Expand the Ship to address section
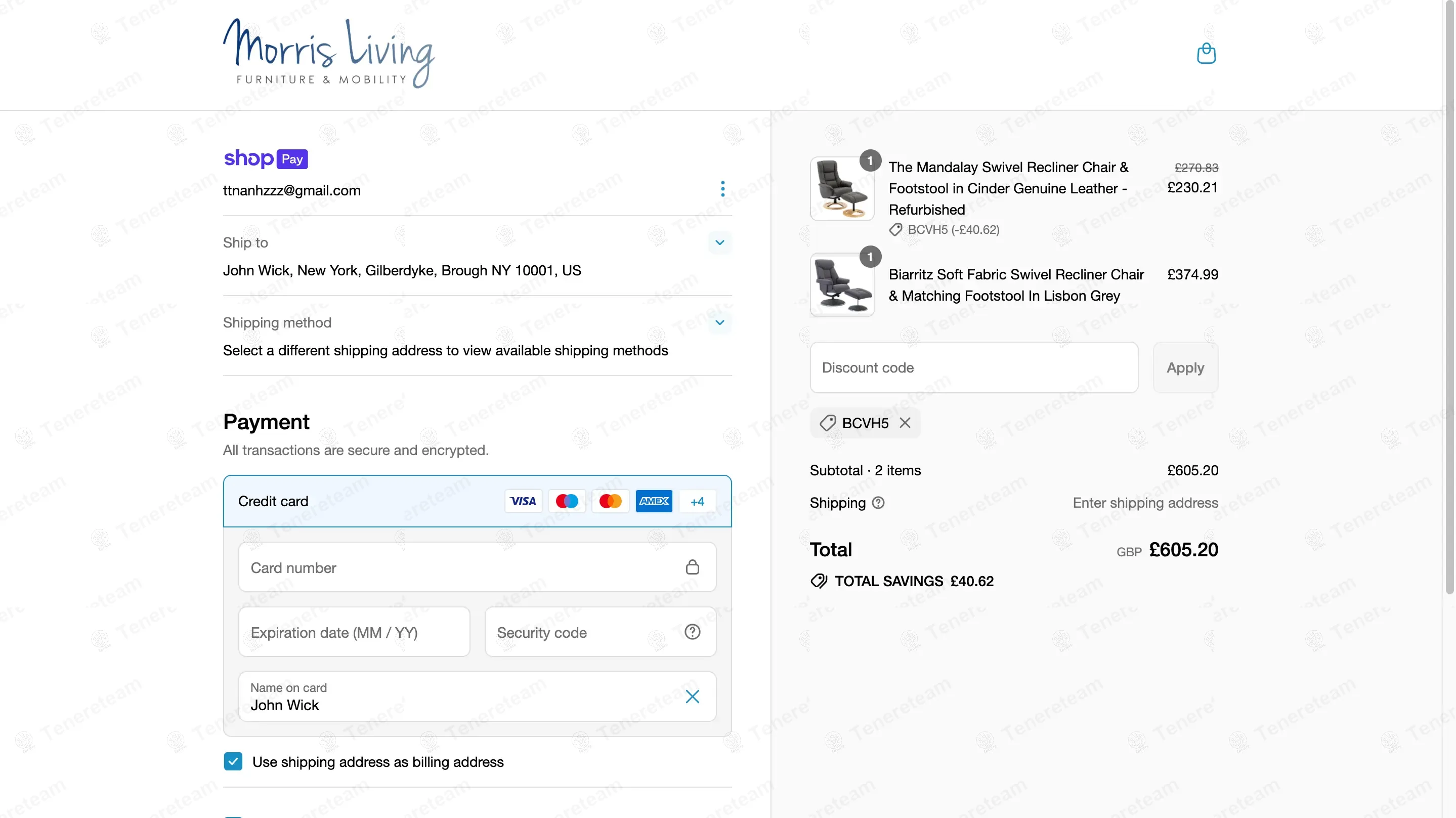Image resolution: width=1456 pixels, height=818 pixels. [719, 242]
